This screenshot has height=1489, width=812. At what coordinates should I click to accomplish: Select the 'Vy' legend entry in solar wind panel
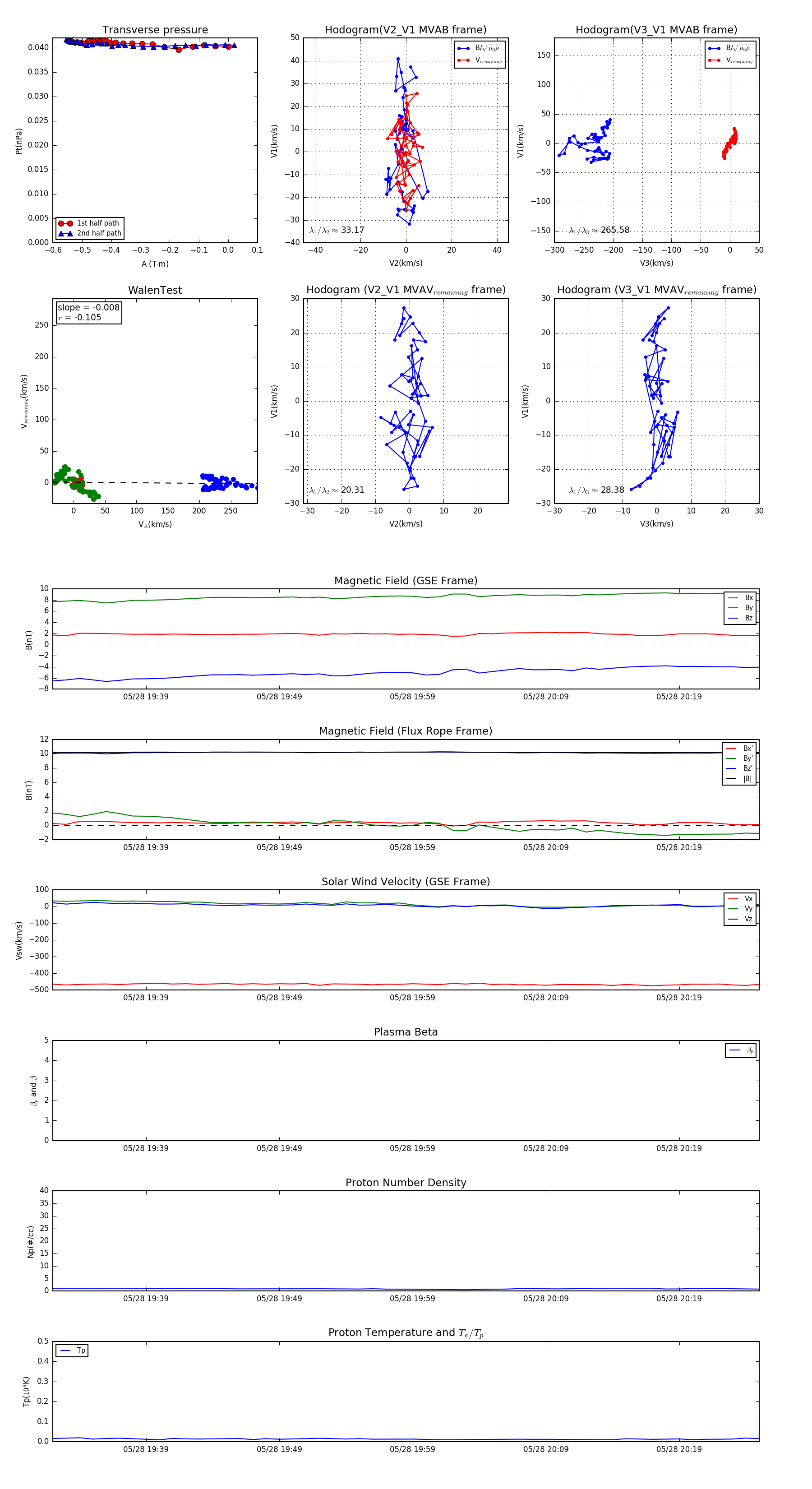(x=740, y=909)
